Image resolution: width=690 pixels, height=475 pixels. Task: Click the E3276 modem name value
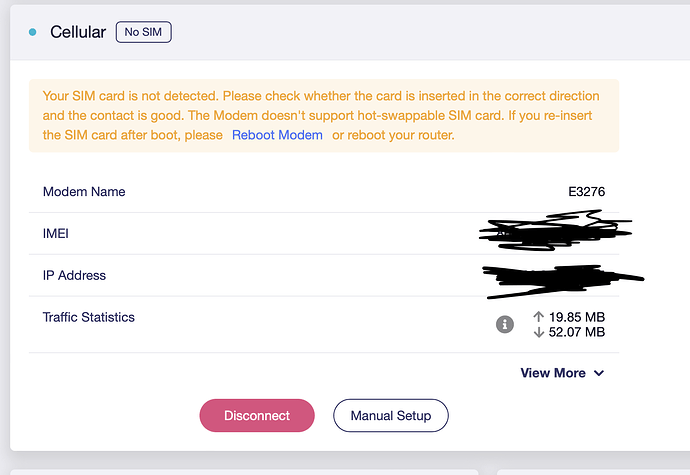(585, 191)
